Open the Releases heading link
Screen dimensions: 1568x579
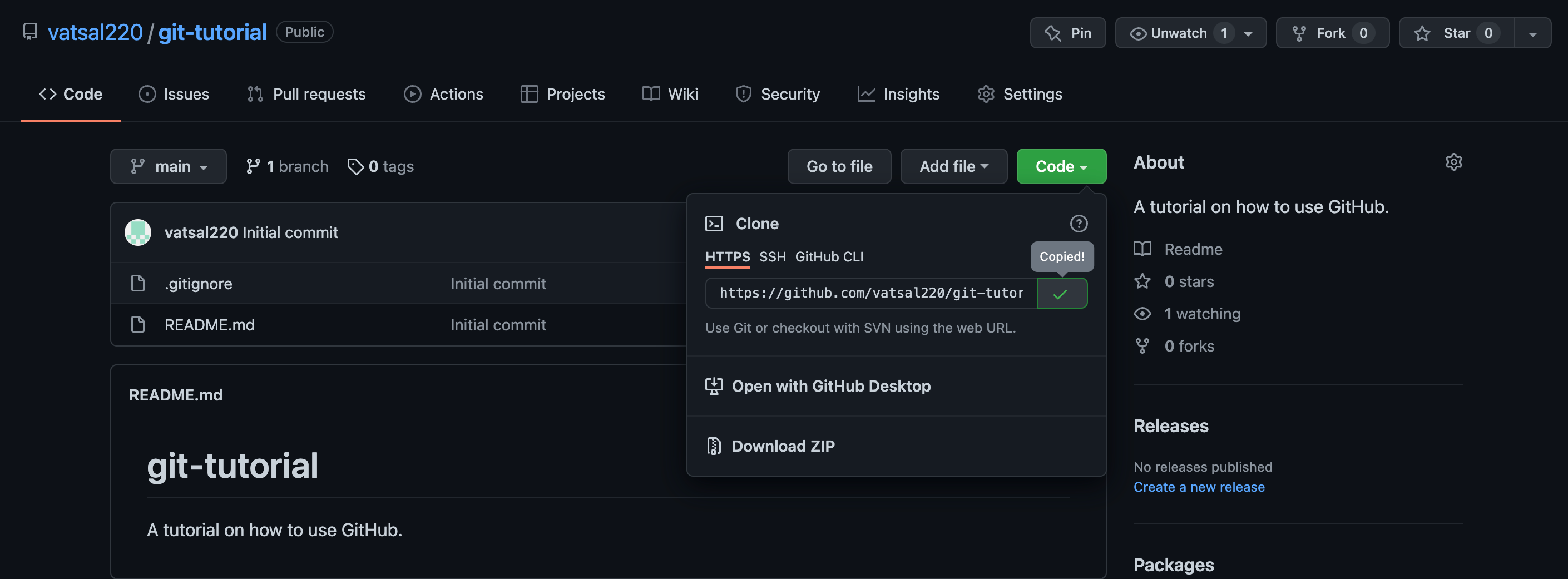click(1170, 426)
